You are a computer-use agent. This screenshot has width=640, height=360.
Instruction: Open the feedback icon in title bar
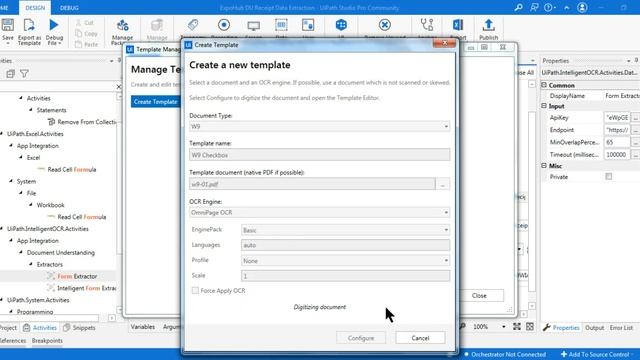534,7
